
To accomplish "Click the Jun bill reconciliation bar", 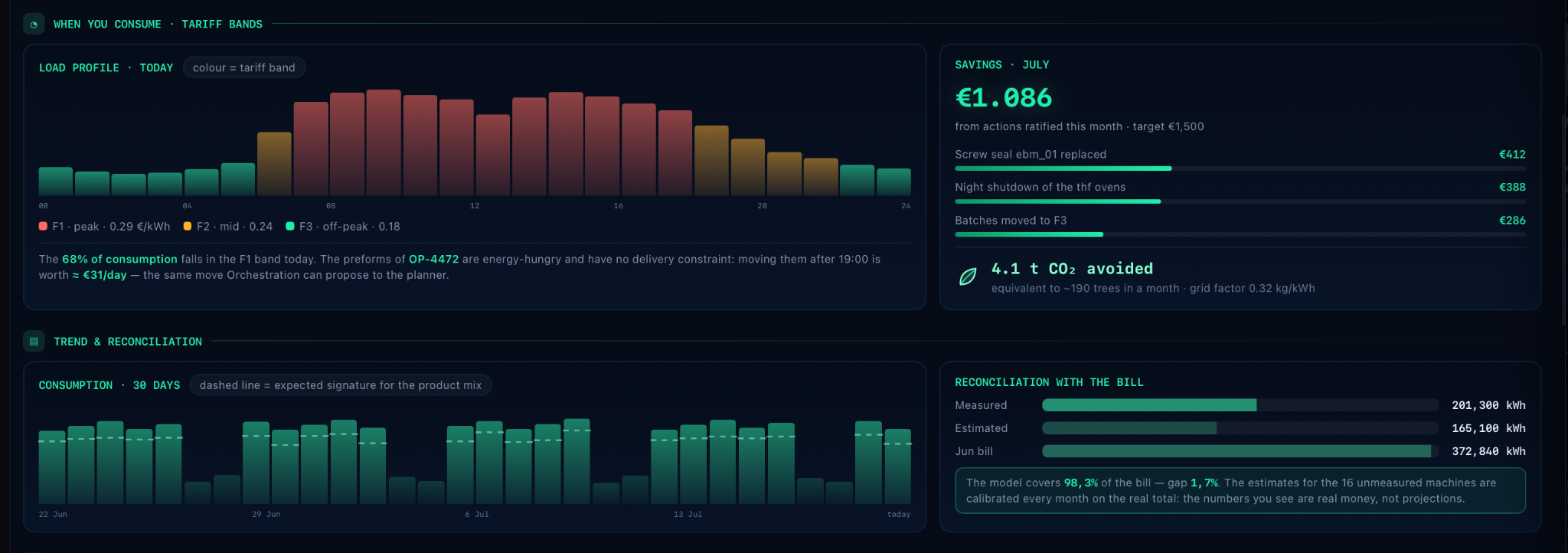I will pyautogui.click(x=1240, y=451).
